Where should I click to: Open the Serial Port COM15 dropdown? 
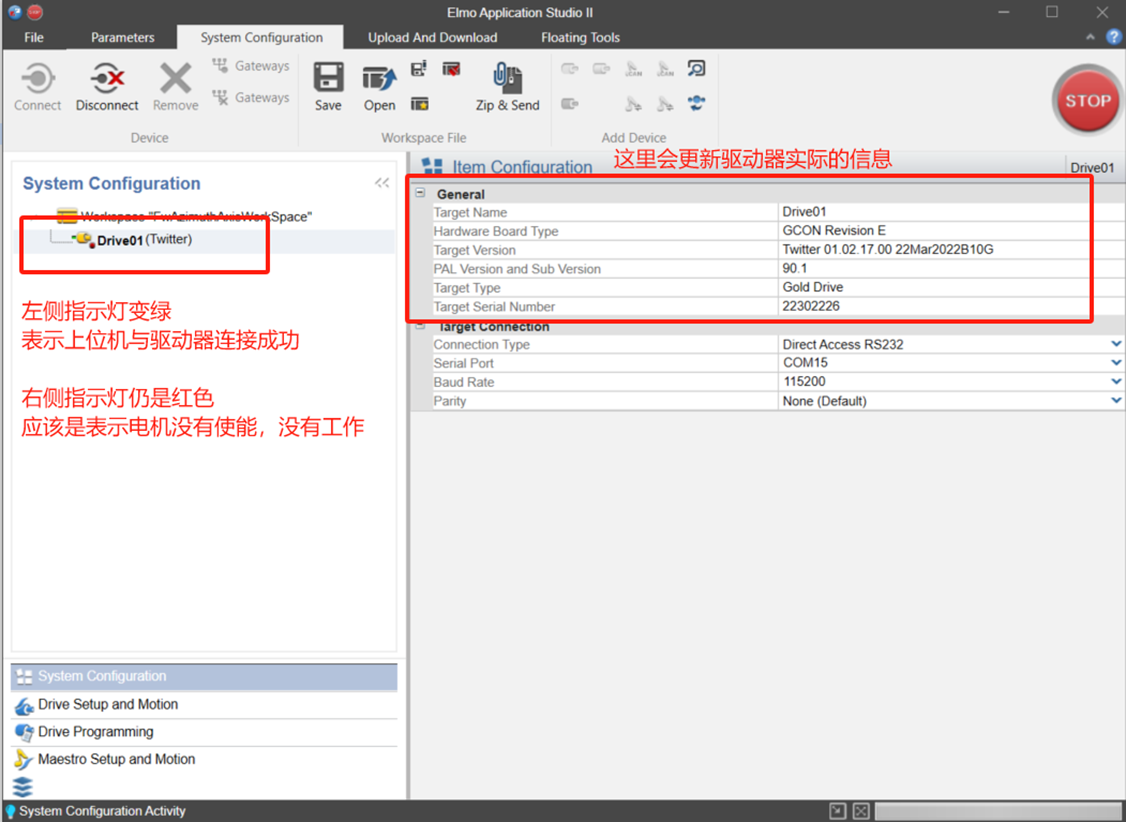[1115, 363]
